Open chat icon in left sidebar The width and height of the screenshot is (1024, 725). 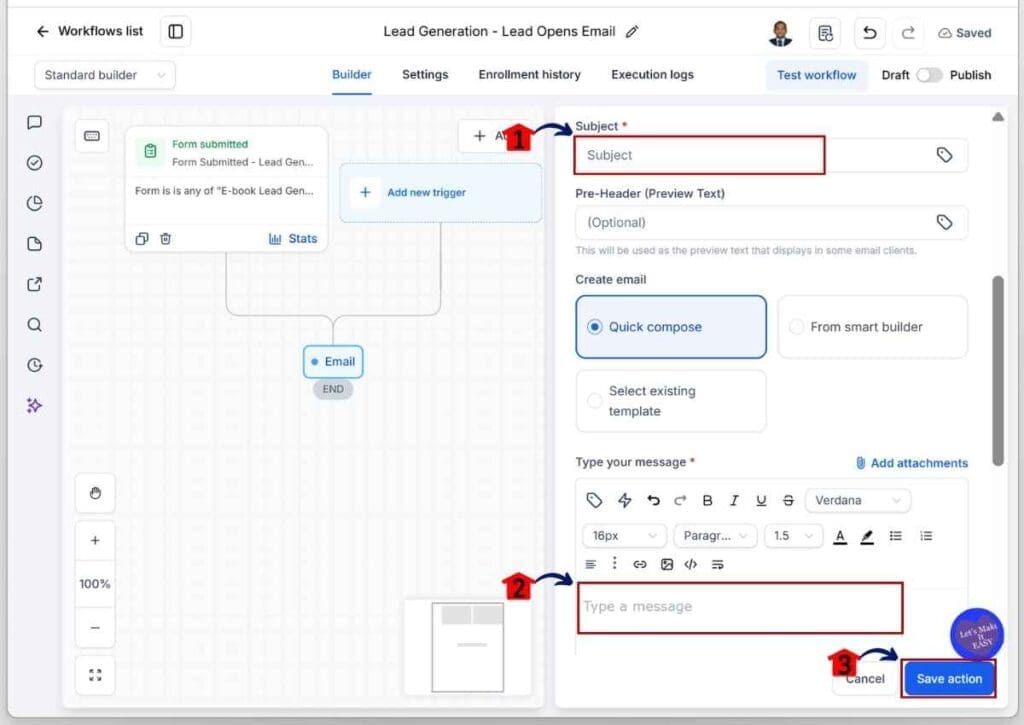(x=35, y=122)
